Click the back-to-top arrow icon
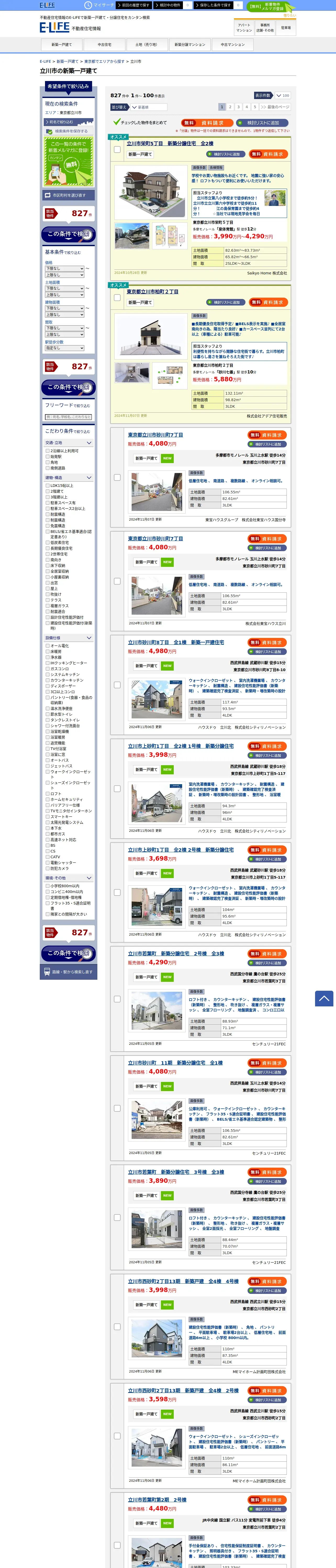 [324, 998]
